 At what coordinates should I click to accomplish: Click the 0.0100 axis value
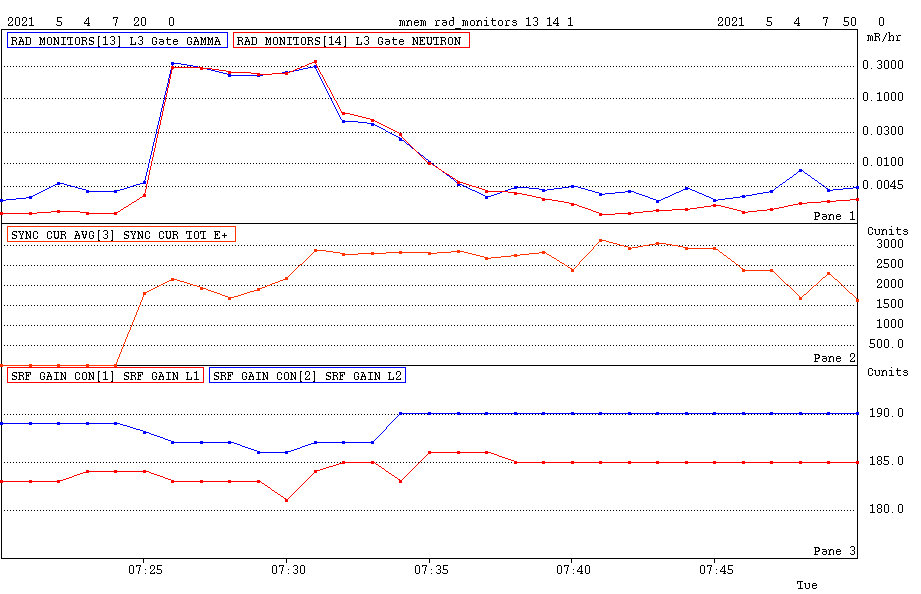pyautogui.click(x=883, y=162)
